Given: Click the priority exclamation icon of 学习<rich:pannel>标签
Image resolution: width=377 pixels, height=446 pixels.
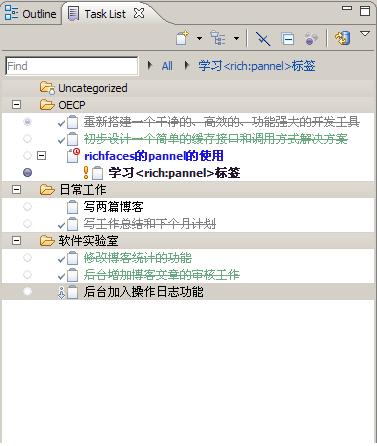Looking at the screenshot, I should (x=86, y=172).
